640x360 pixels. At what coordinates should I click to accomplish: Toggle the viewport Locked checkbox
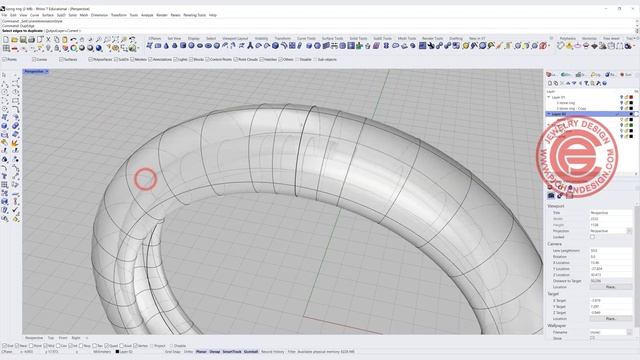click(x=592, y=237)
